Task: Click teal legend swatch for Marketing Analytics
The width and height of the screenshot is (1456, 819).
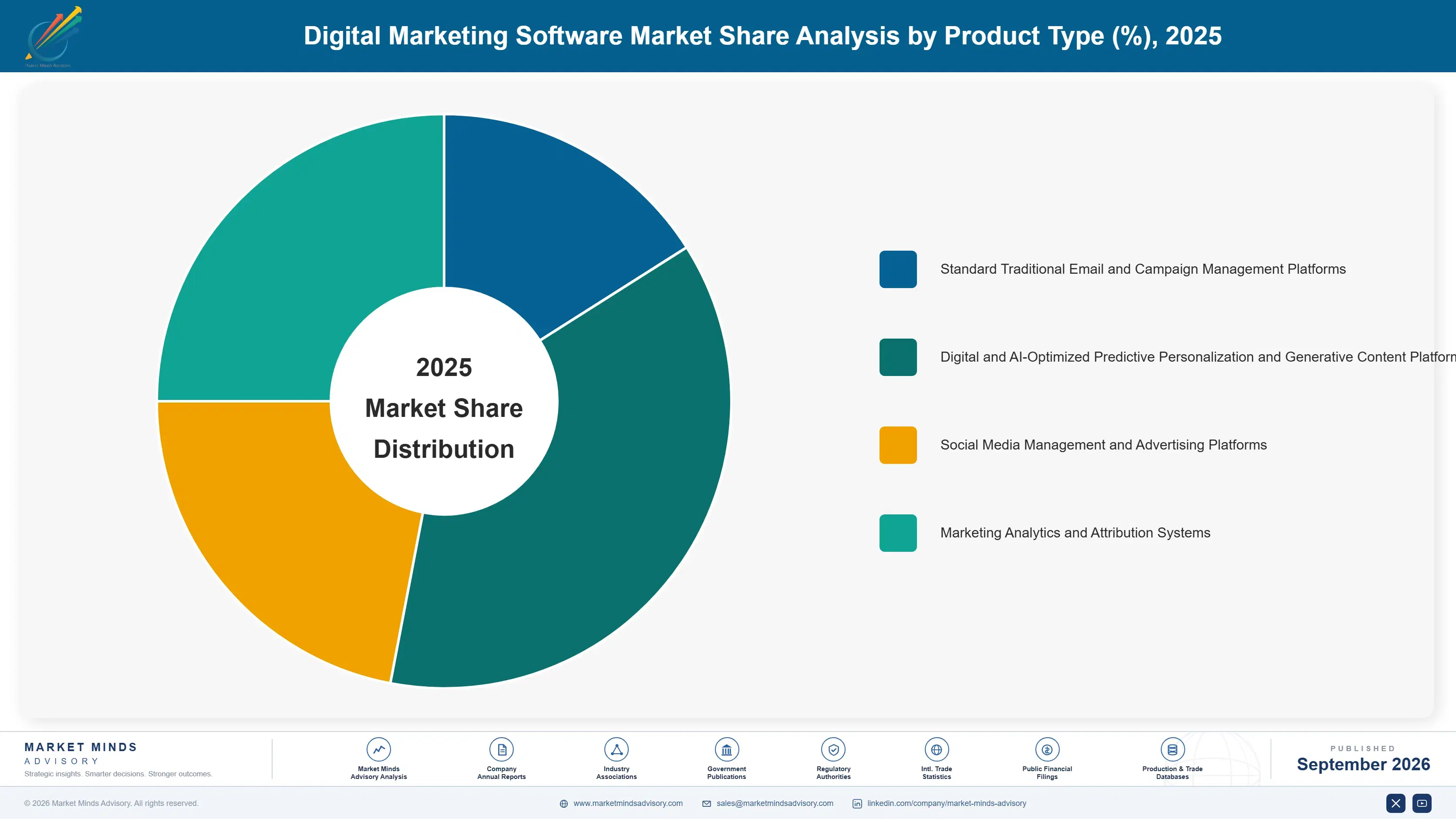Action: [898, 533]
